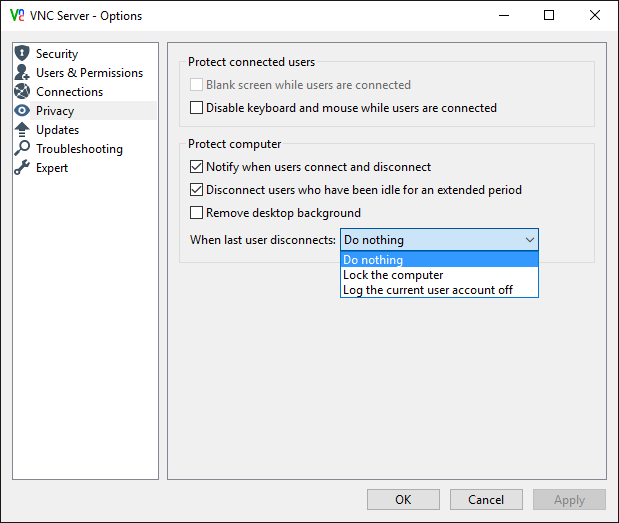Enable Disable keyboard and mouse checkbox
619x523 pixels.
(x=197, y=108)
